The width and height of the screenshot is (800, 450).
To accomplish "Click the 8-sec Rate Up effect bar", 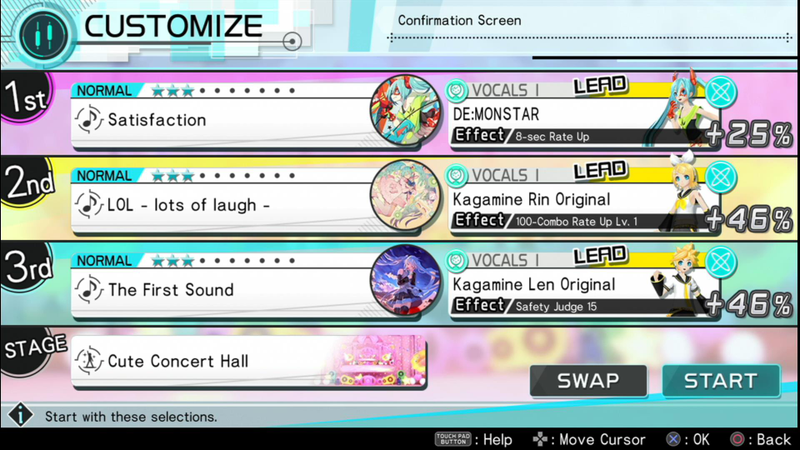I will 582,136.
